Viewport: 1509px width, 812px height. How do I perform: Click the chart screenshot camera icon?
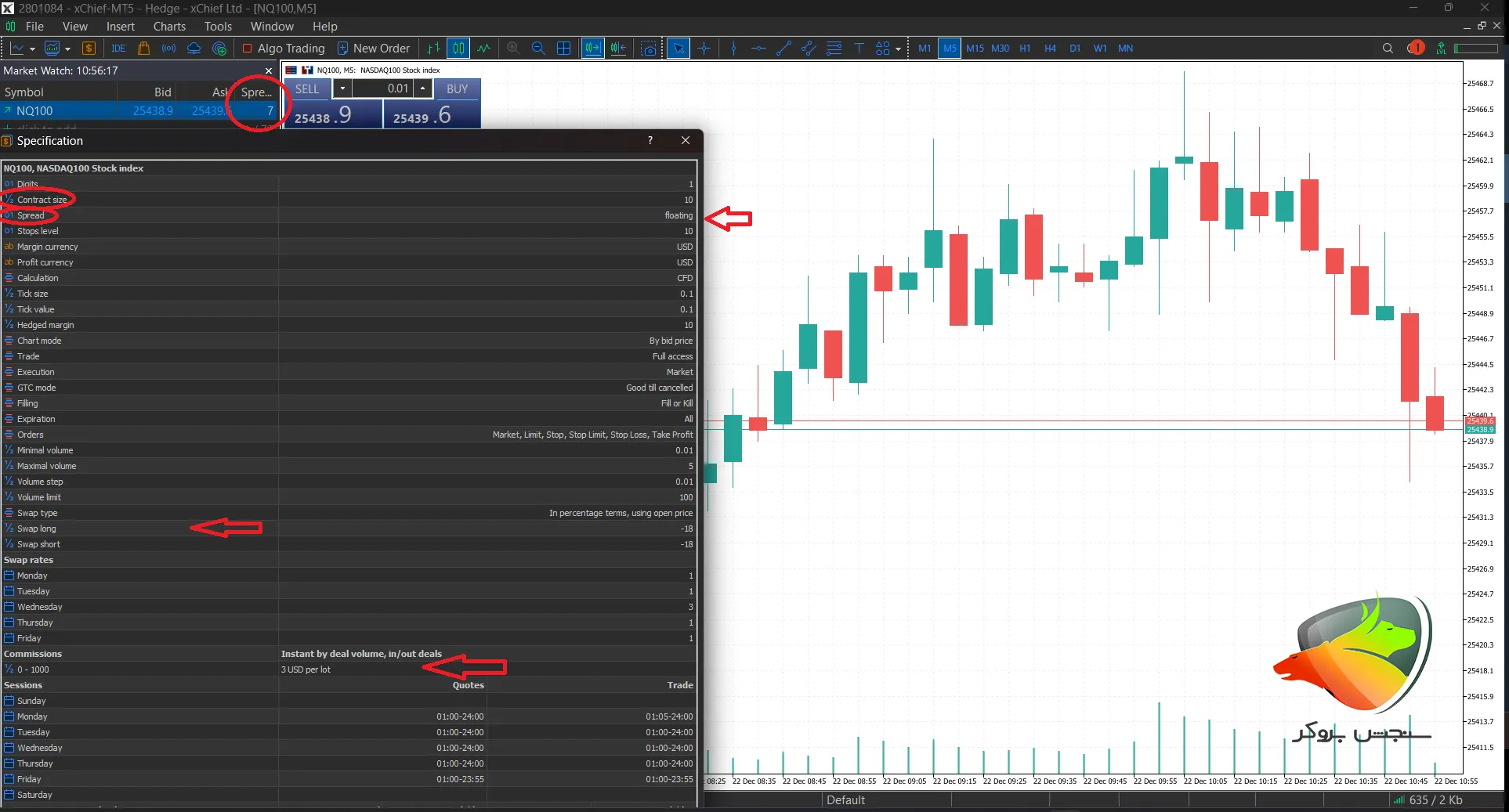649,49
